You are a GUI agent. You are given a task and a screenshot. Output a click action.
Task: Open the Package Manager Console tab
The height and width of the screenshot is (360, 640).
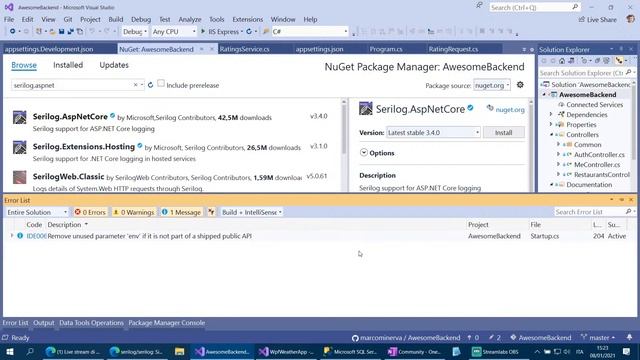167,323
